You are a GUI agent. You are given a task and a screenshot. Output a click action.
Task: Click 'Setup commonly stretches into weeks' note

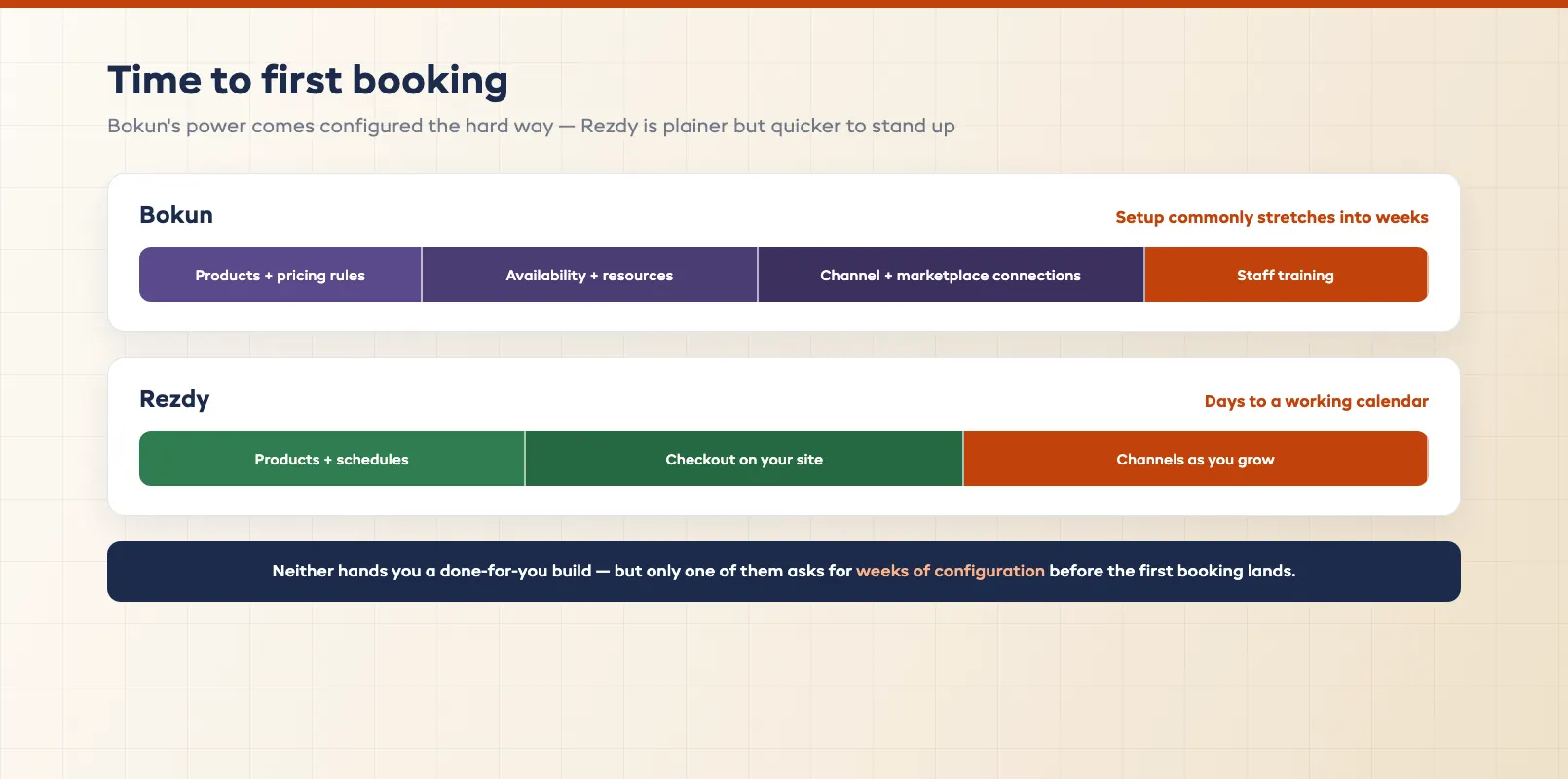pos(1272,217)
